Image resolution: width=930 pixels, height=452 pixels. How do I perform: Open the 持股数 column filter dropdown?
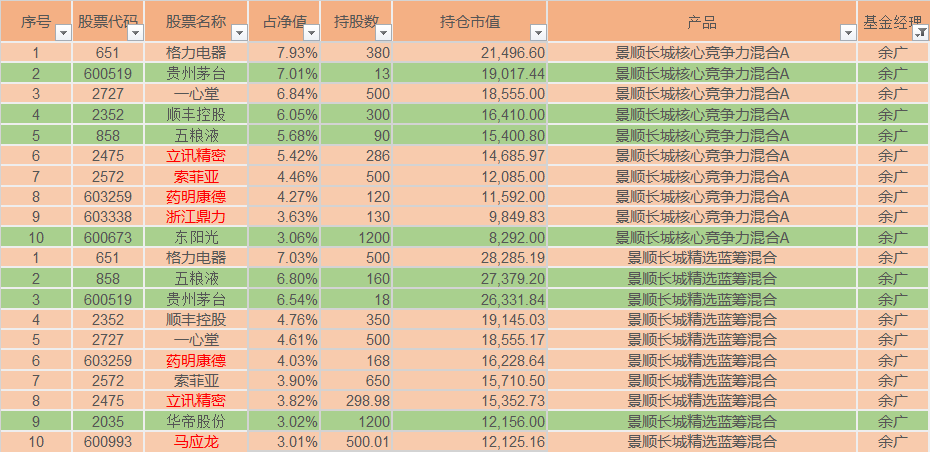pos(383,33)
